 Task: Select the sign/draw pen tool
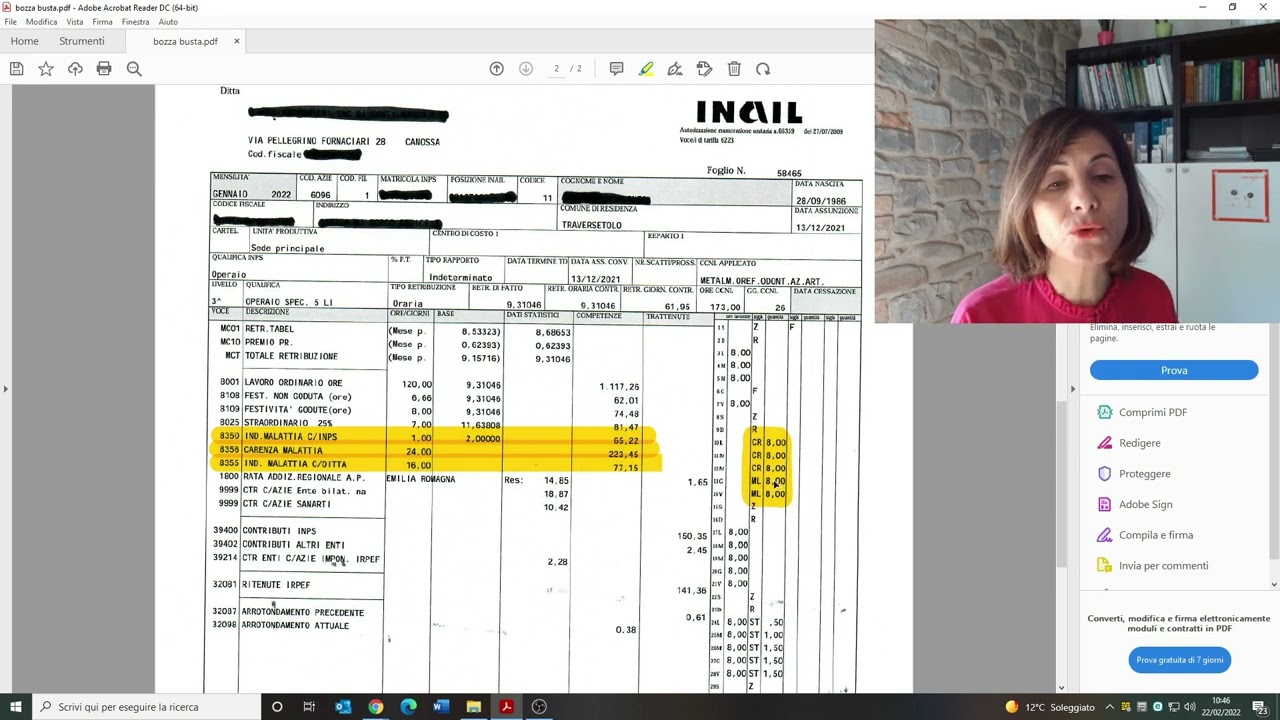point(675,69)
